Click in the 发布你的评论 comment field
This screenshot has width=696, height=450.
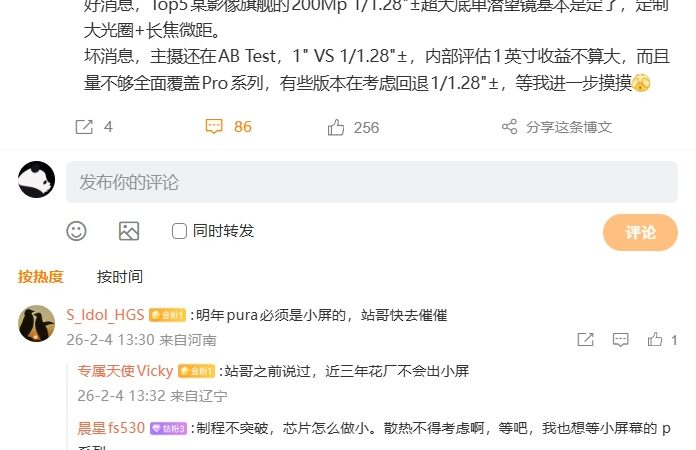(x=372, y=182)
